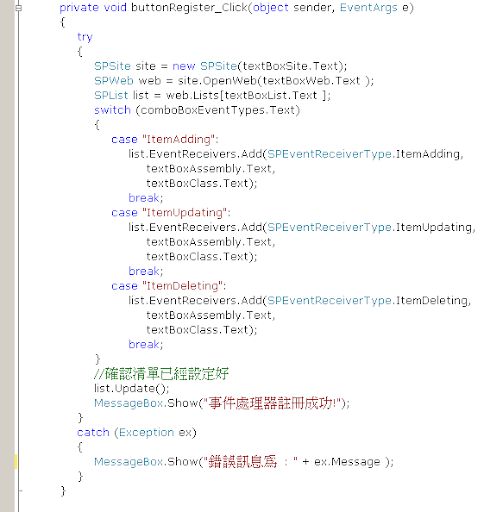
Task: Click the 'private' keyword
Action: tap(79, 8)
